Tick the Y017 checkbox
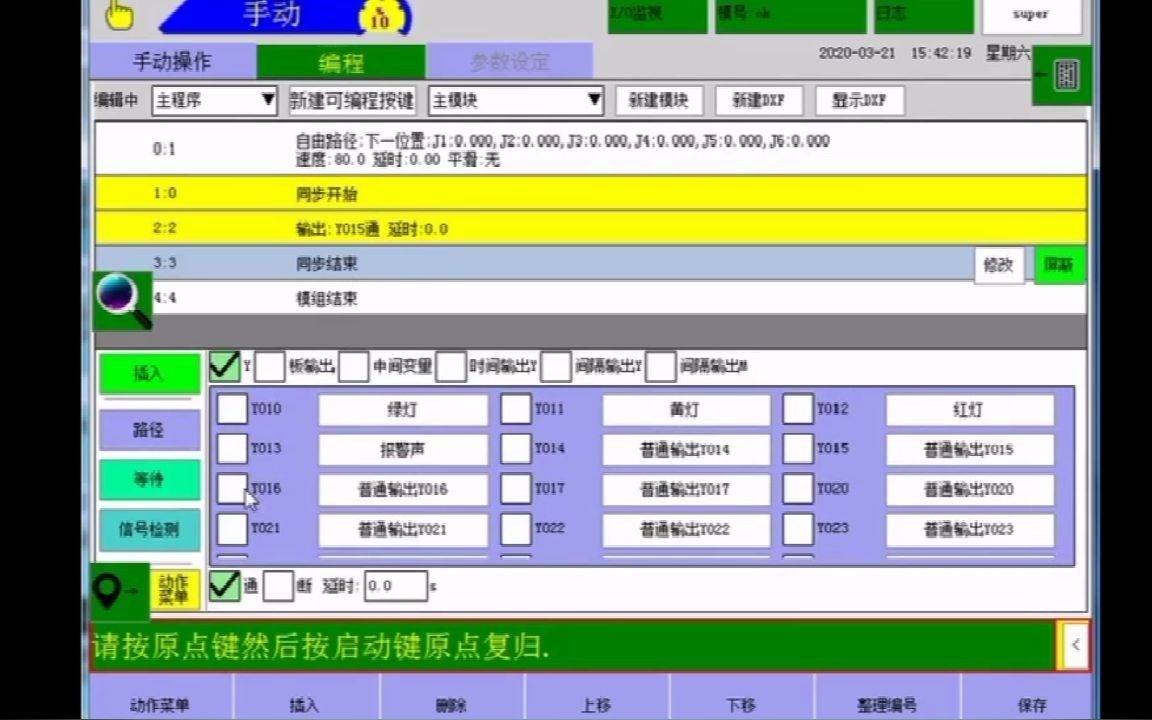Viewport: 1152px width, 720px height. click(x=516, y=489)
